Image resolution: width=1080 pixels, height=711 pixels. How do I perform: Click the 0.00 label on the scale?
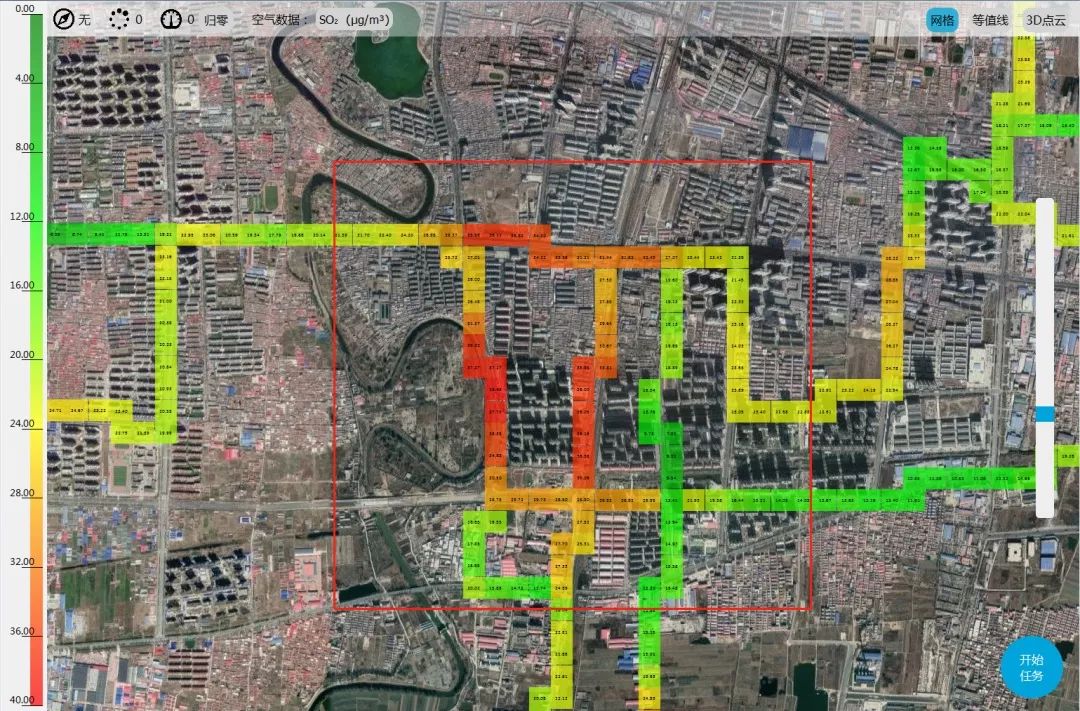(x=24, y=8)
